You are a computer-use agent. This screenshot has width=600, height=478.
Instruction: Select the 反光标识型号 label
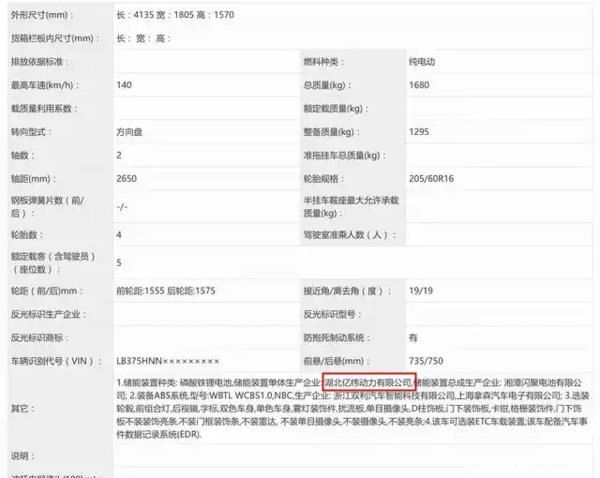coord(332,314)
